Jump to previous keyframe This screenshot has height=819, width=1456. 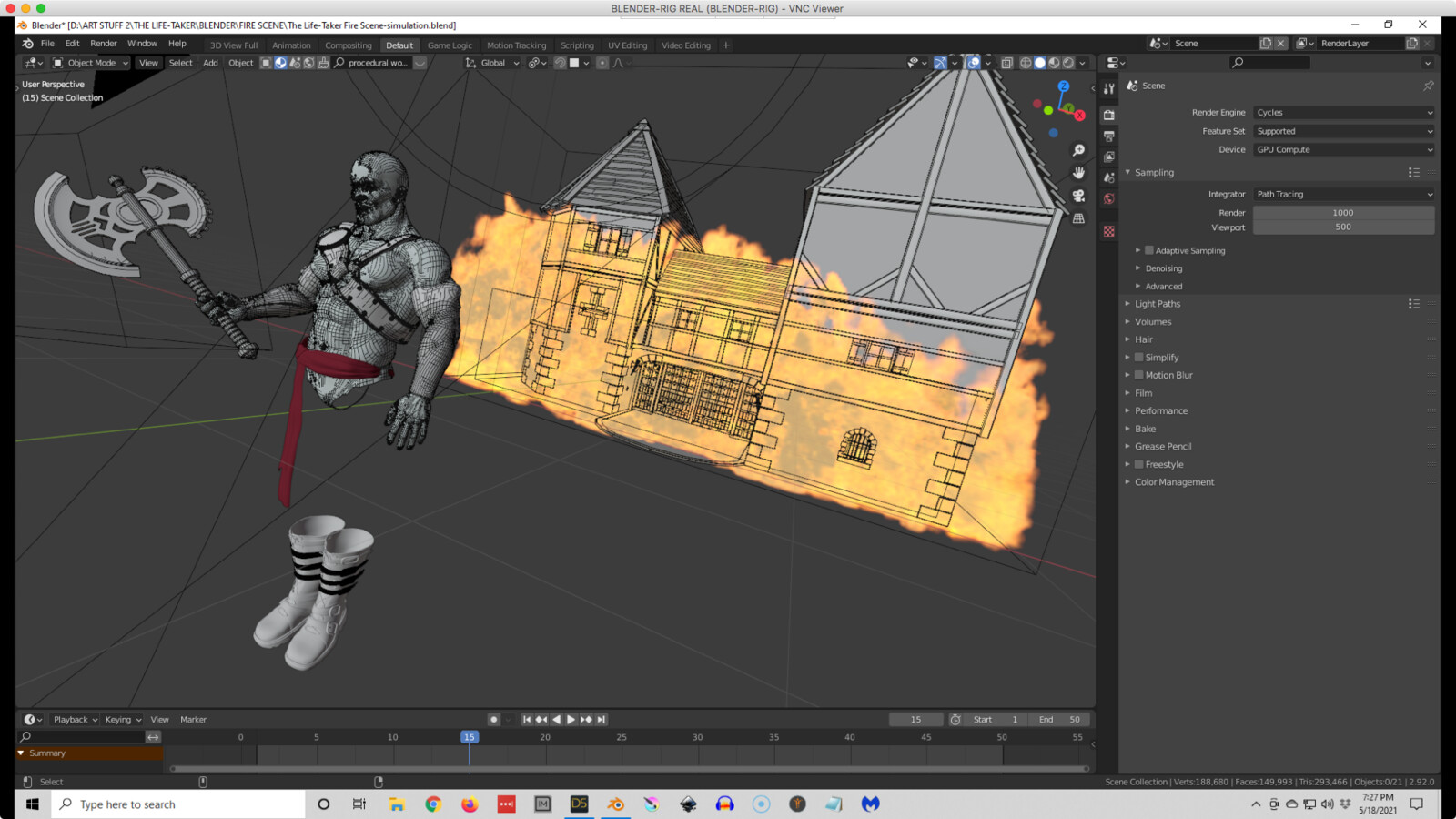coord(541,720)
